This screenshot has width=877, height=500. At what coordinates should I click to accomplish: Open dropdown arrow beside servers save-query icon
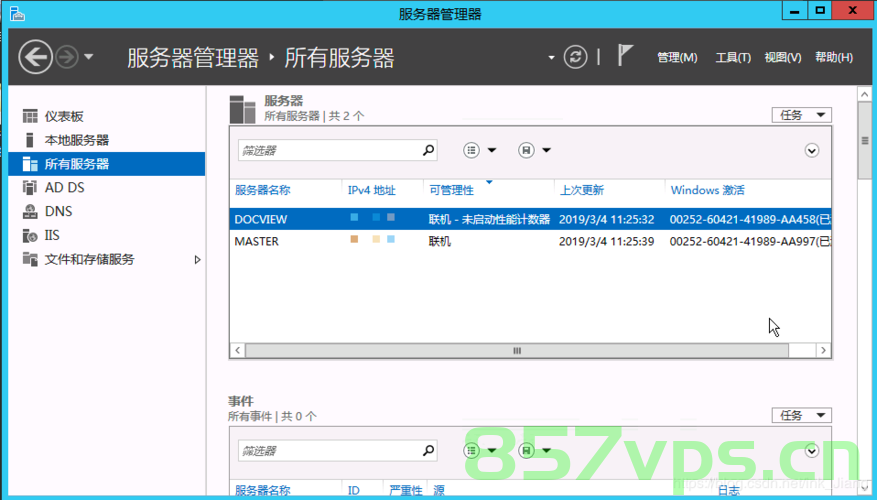[x=546, y=150]
